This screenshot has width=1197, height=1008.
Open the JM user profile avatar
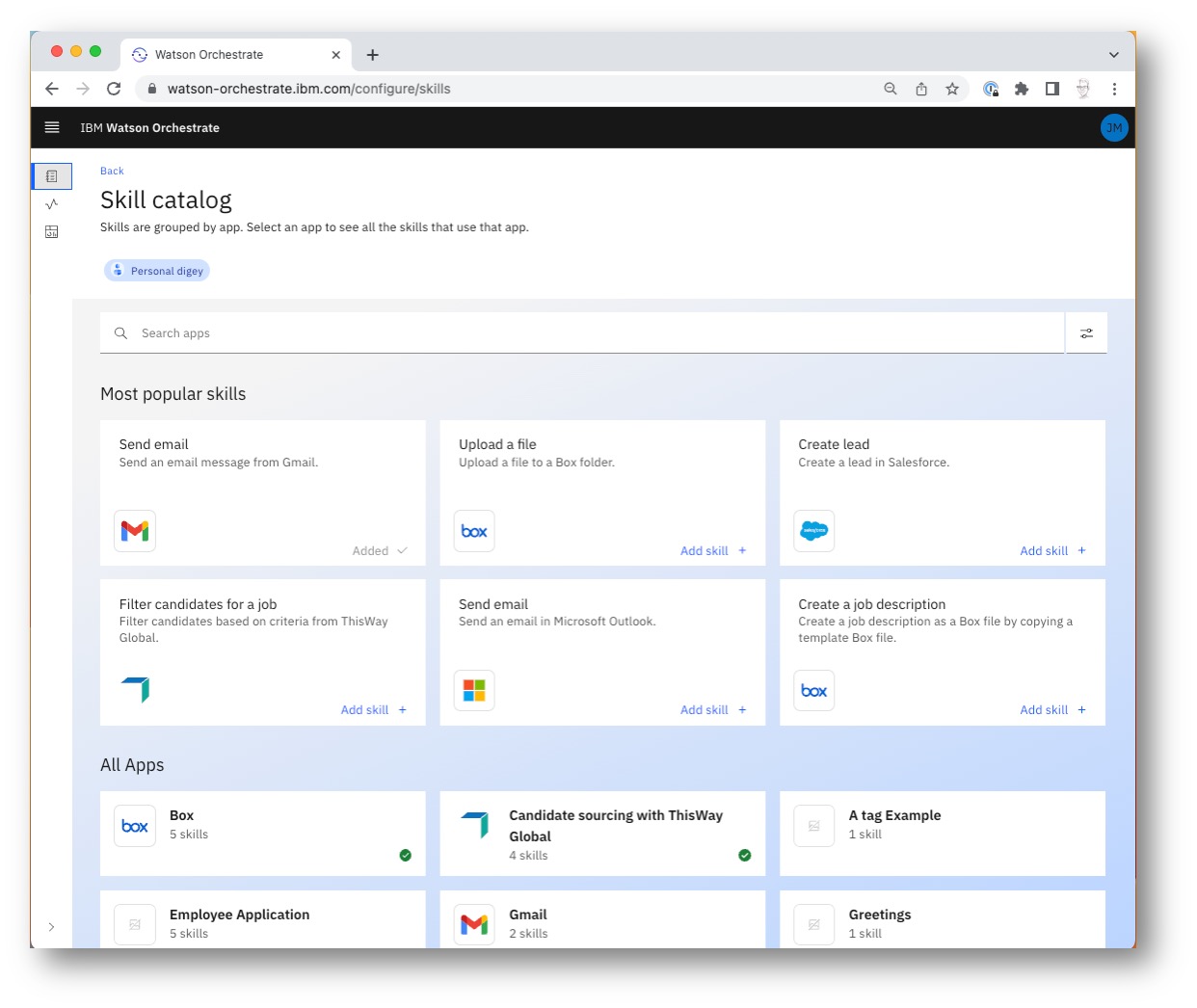tap(1114, 127)
